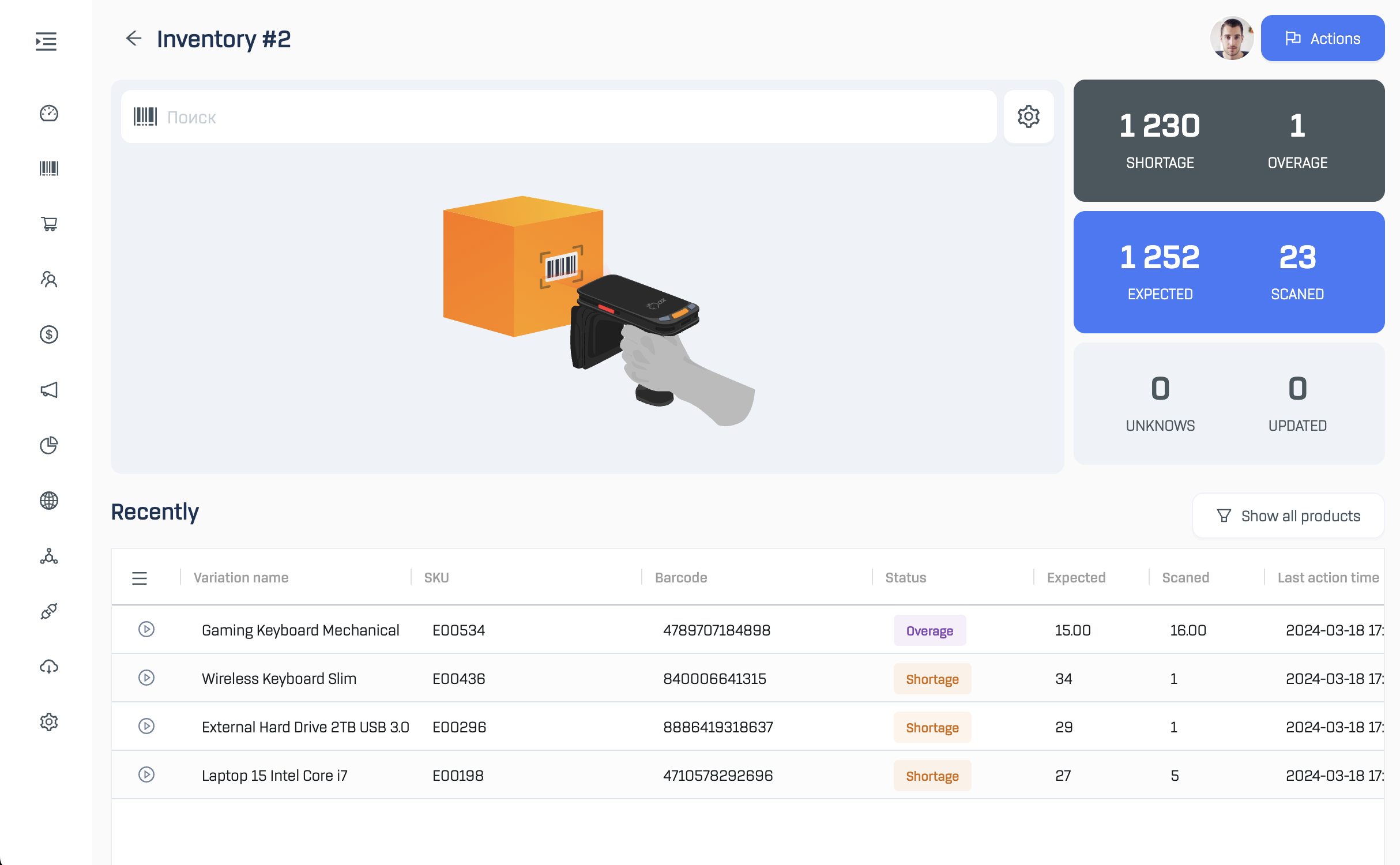
Task: Click the Overage status badge
Action: (929, 630)
